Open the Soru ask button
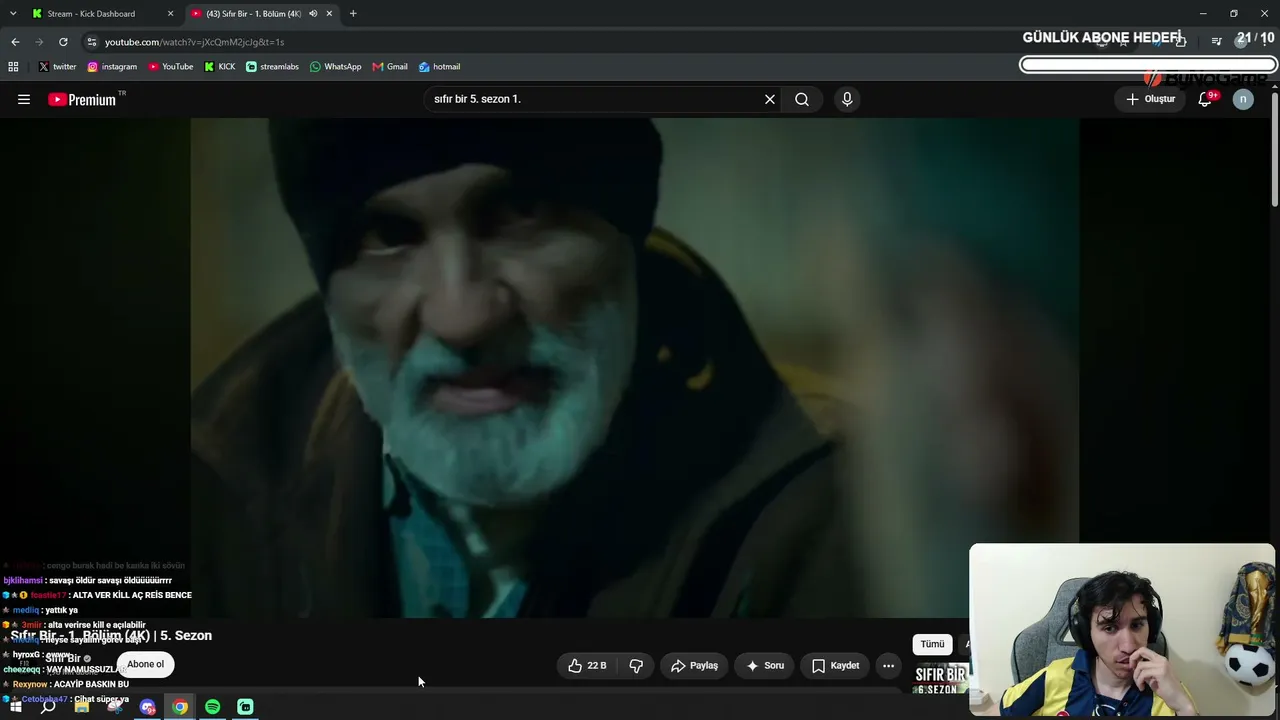This screenshot has width=1280, height=720. tap(765, 665)
